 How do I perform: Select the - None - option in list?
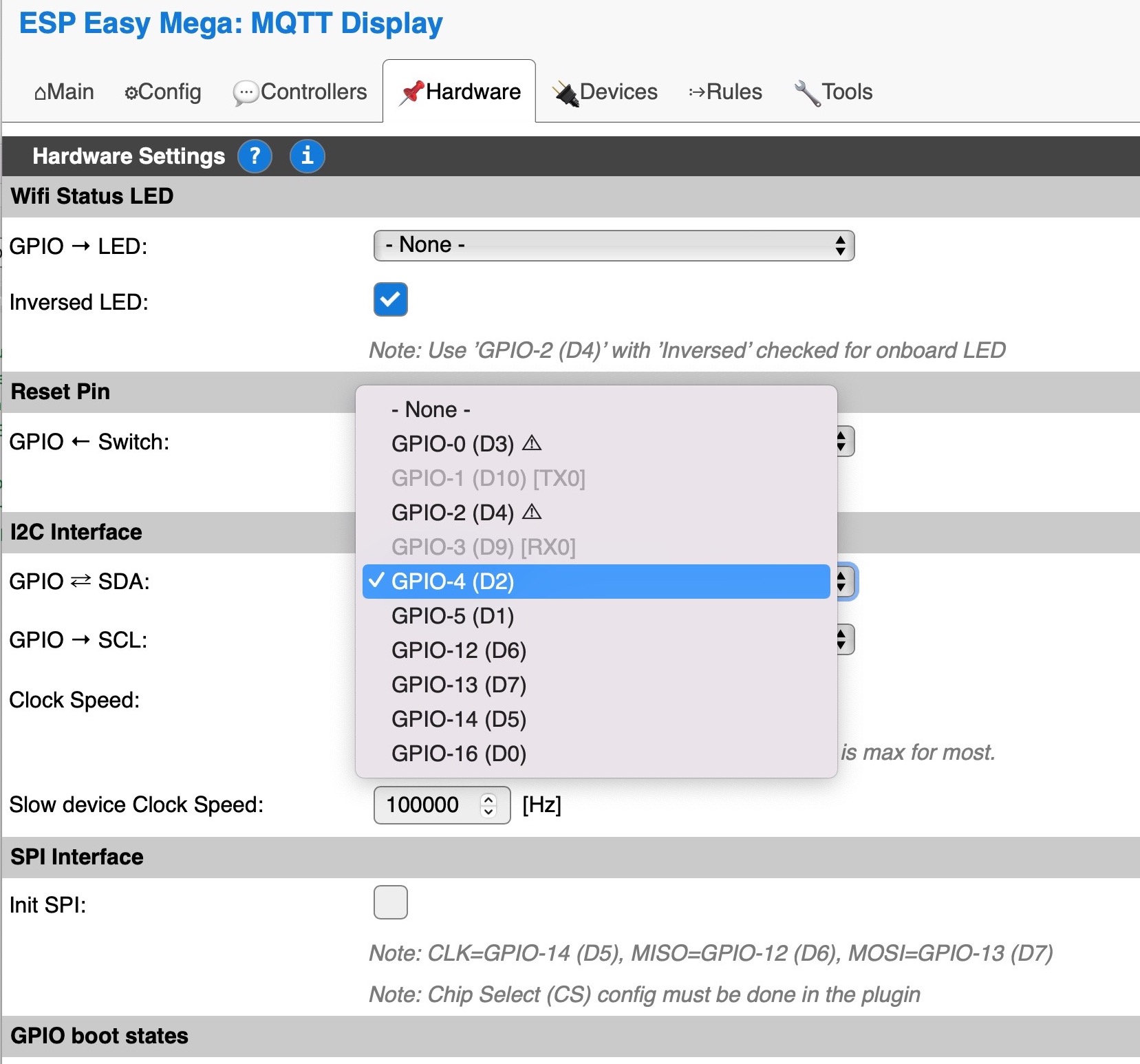(596, 409)
